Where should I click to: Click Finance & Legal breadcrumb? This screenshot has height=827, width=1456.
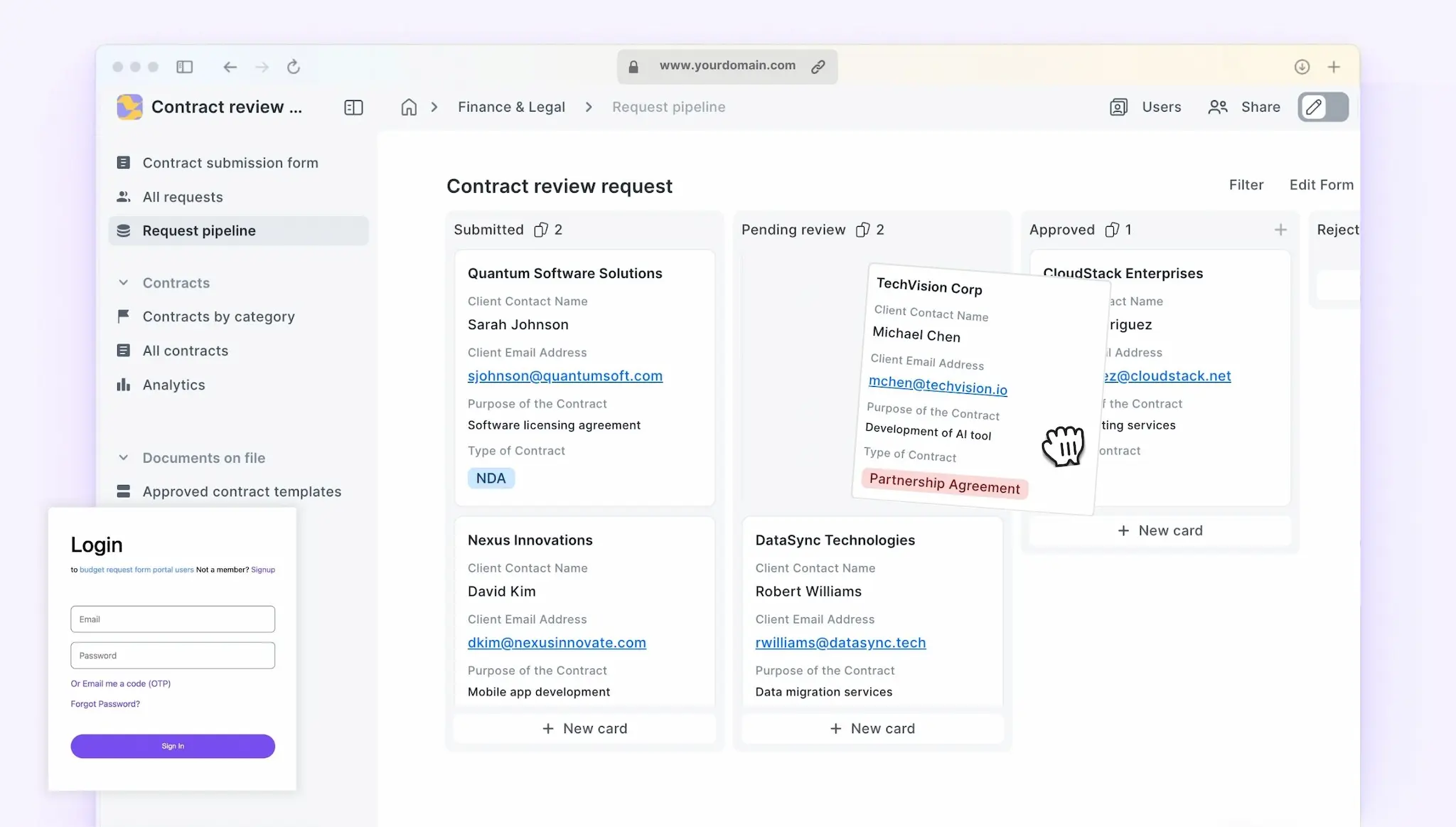tap(511, 107)
